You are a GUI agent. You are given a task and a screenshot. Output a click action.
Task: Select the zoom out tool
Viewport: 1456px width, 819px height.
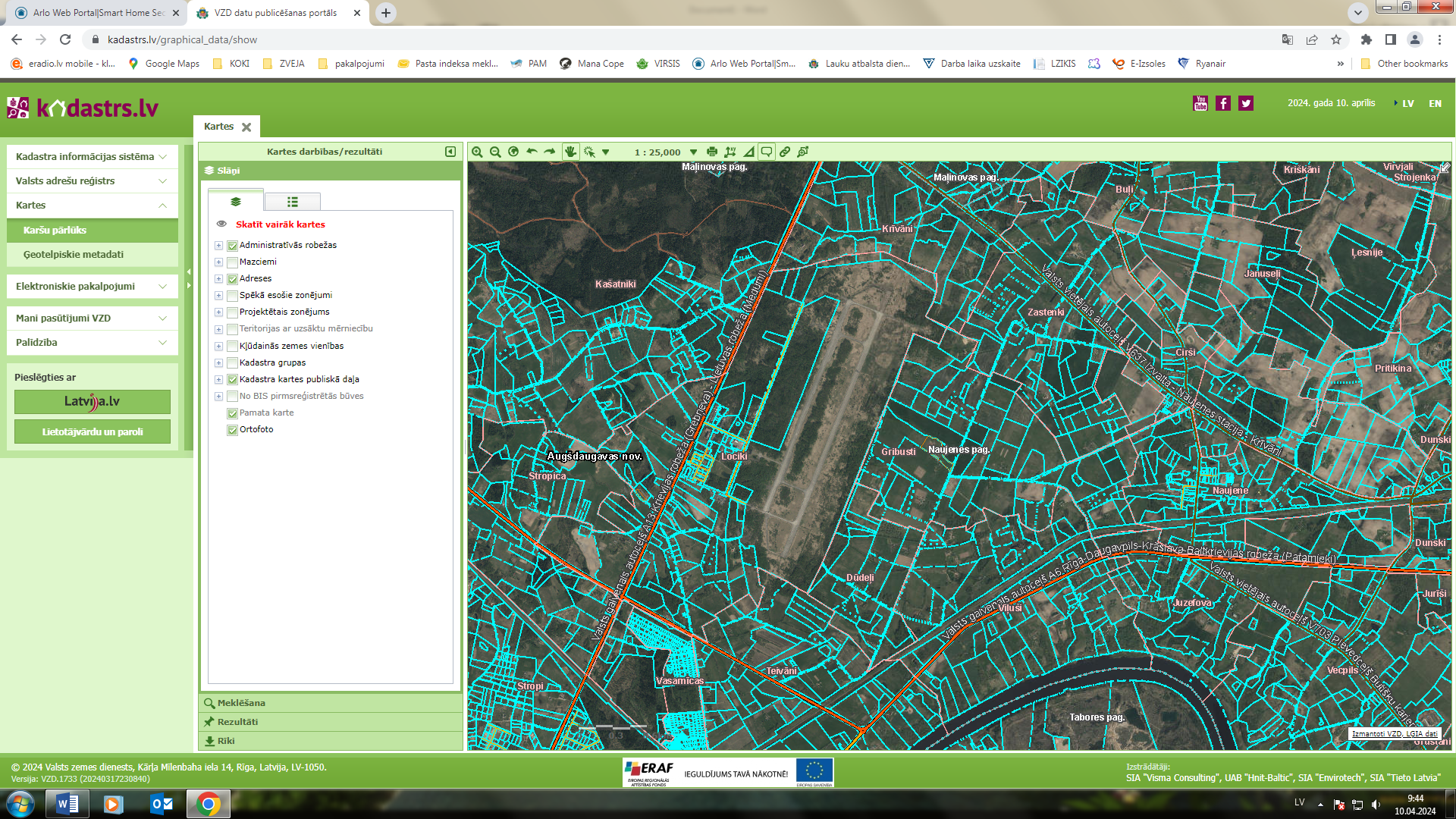495,152
